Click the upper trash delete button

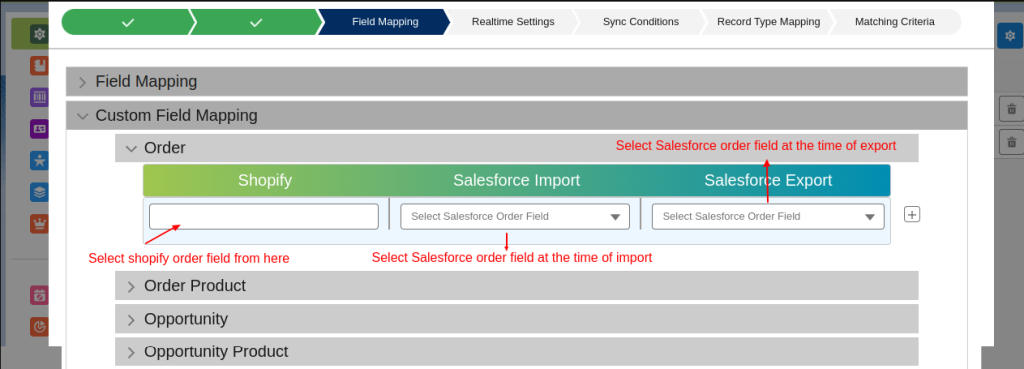[1012, 109]
